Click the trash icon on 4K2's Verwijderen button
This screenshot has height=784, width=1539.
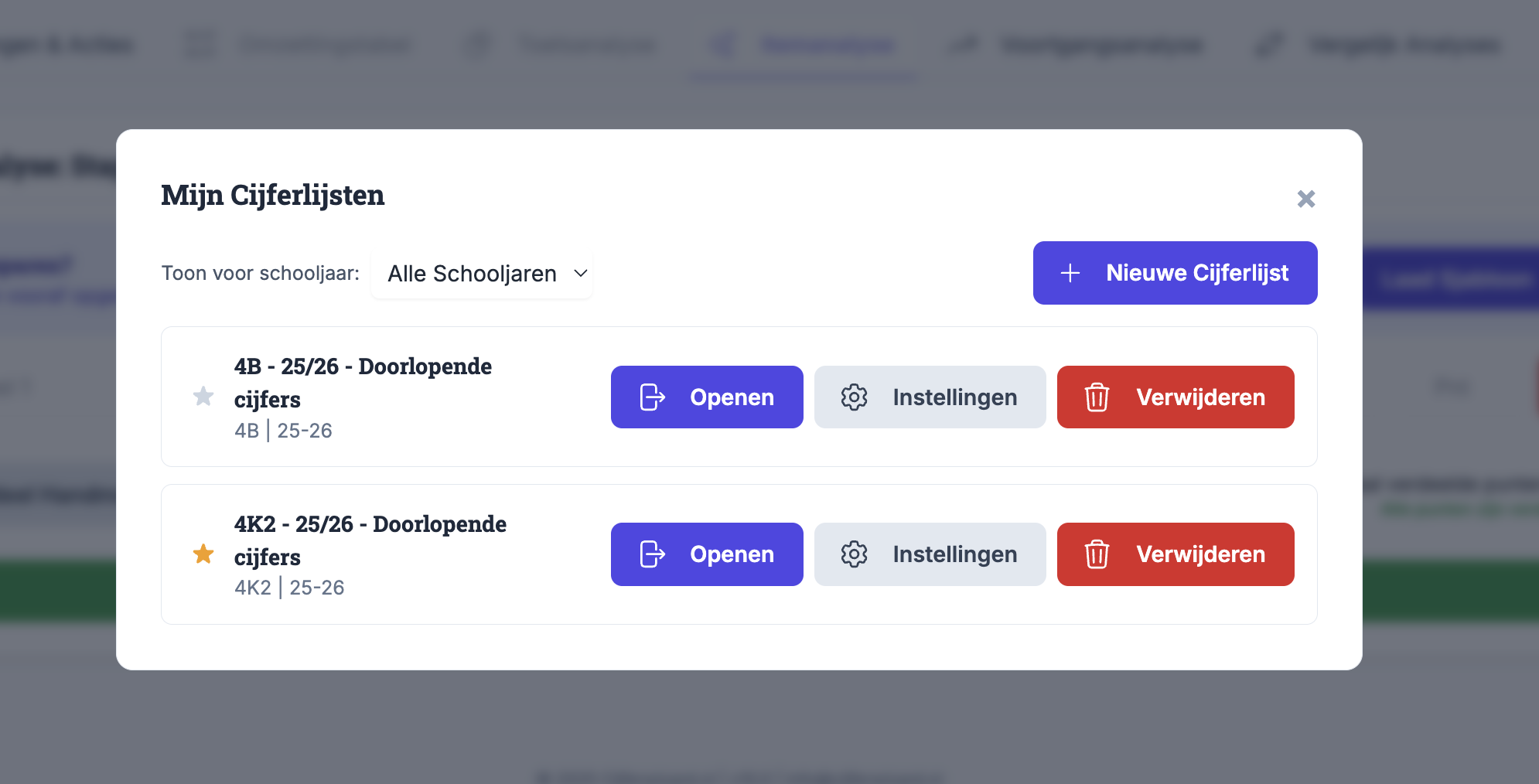(1097, 554)
